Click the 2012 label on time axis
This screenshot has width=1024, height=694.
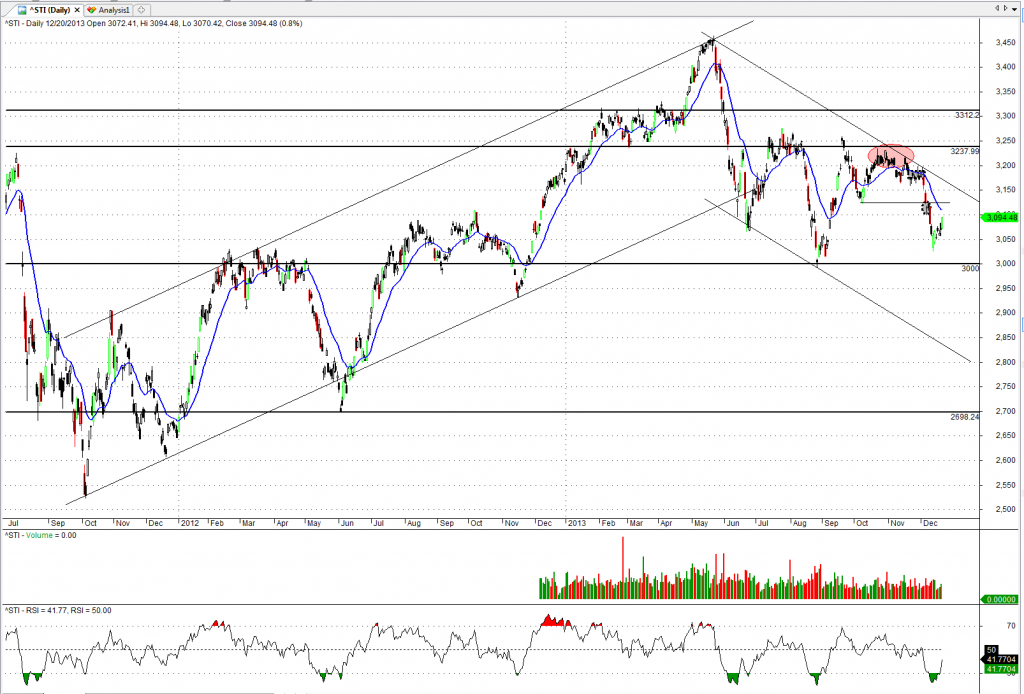point(188,522)
